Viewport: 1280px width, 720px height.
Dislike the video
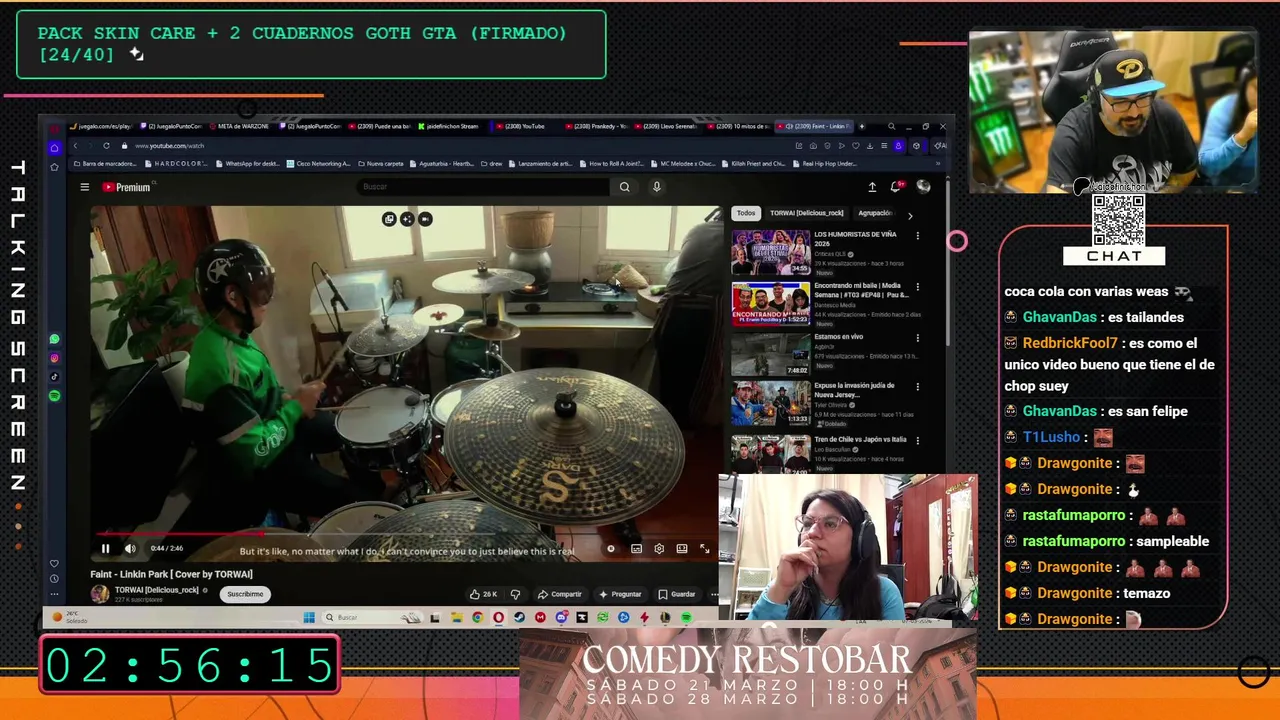[x=515, y=594]
